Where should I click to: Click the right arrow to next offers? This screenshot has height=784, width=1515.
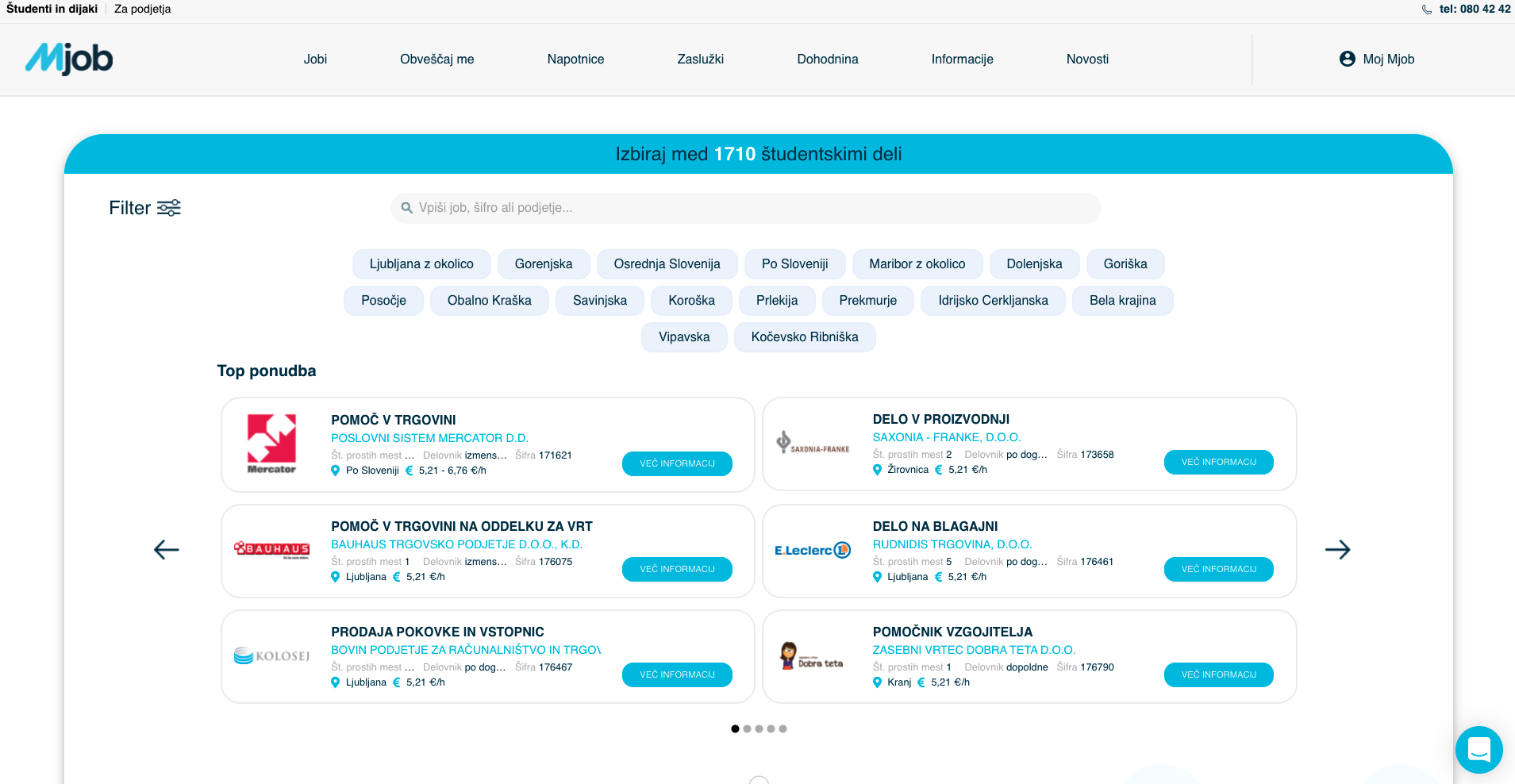tap(1337, 550)
